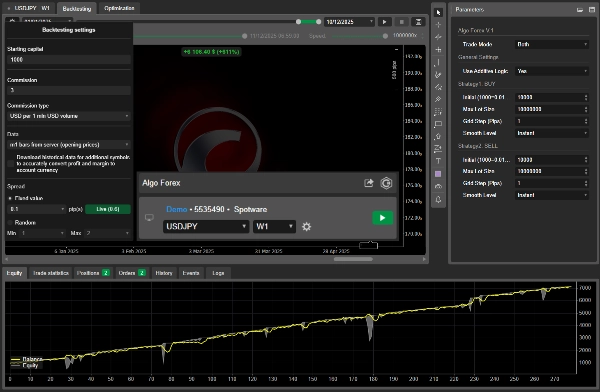Open the Trade Mode dropdown
The height and width of the screenshot is (392, 600).
[552, 44]
